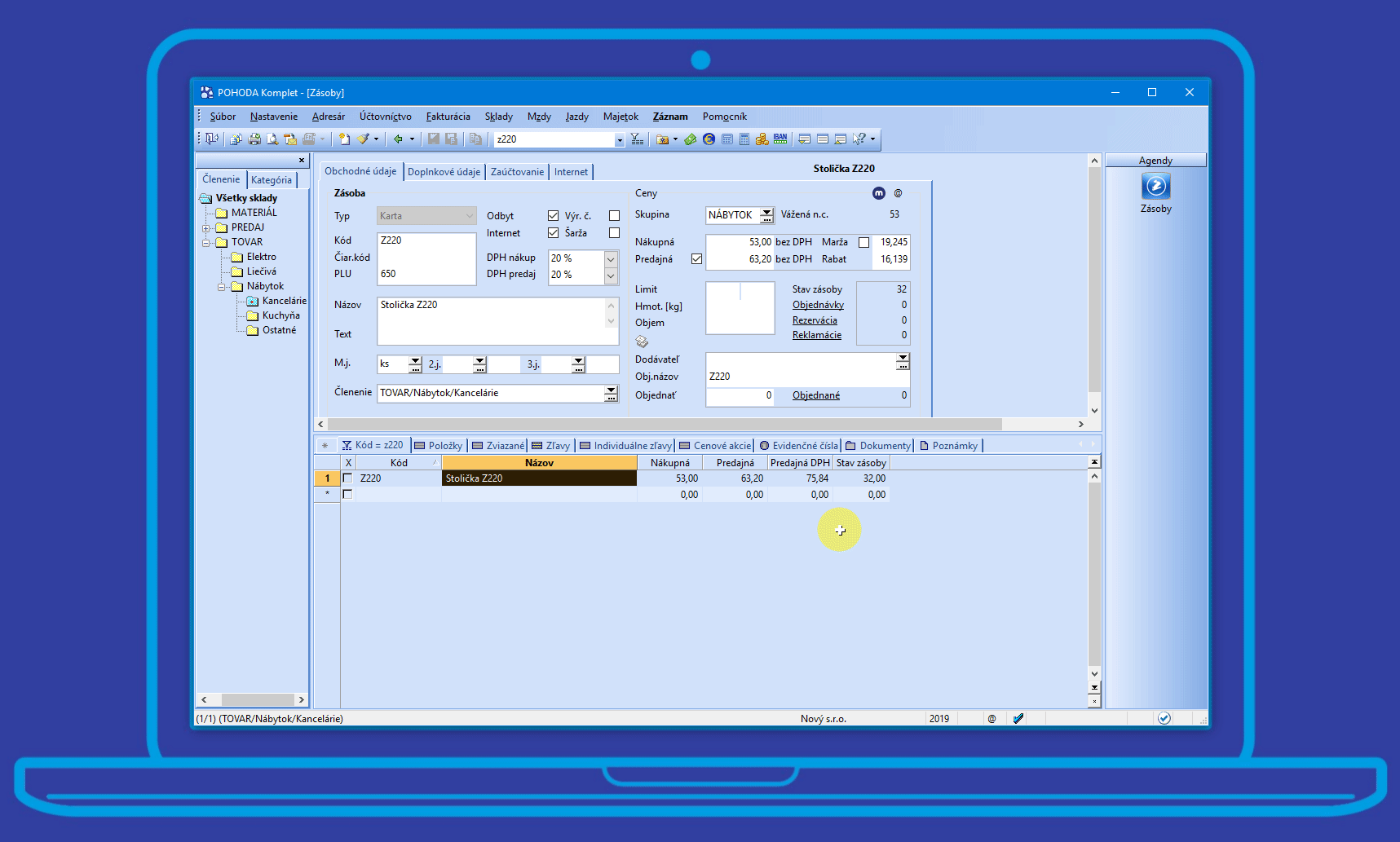
Task: Toggle the Internet checkbox
Action: pyautogui.click(x=553, y=233)
